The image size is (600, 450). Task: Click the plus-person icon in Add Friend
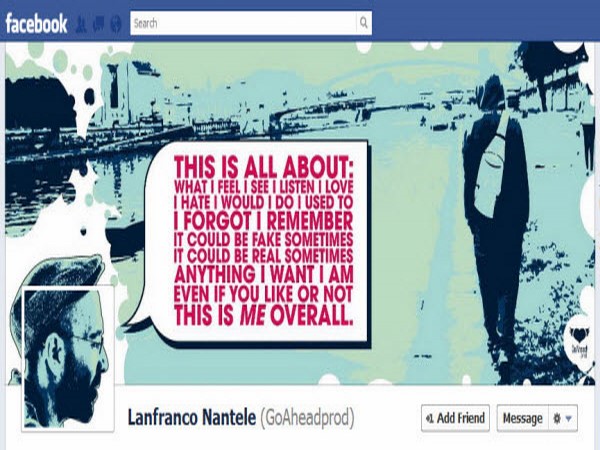tap(430, 419)
